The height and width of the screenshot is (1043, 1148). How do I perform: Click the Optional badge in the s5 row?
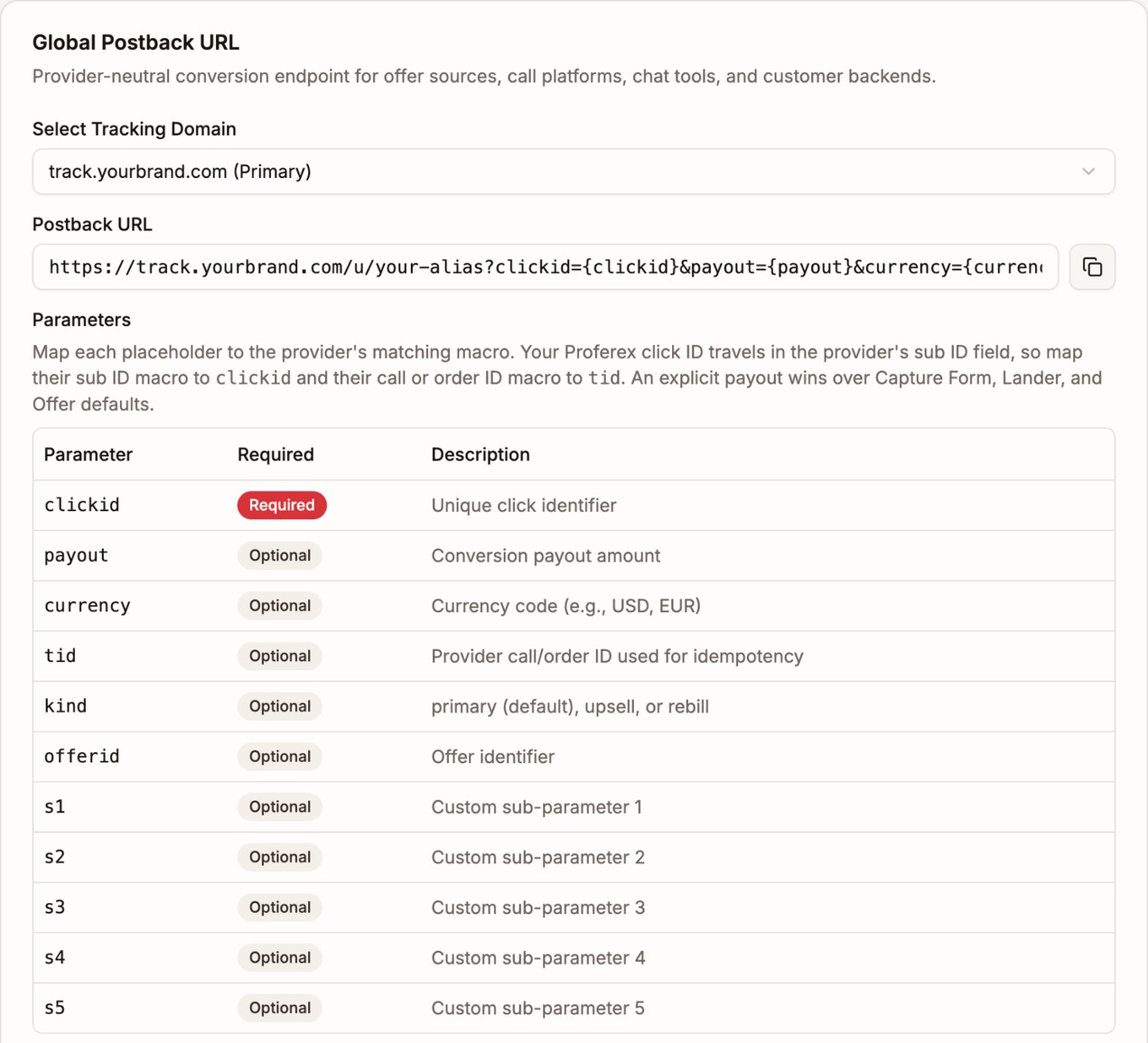280,1008
